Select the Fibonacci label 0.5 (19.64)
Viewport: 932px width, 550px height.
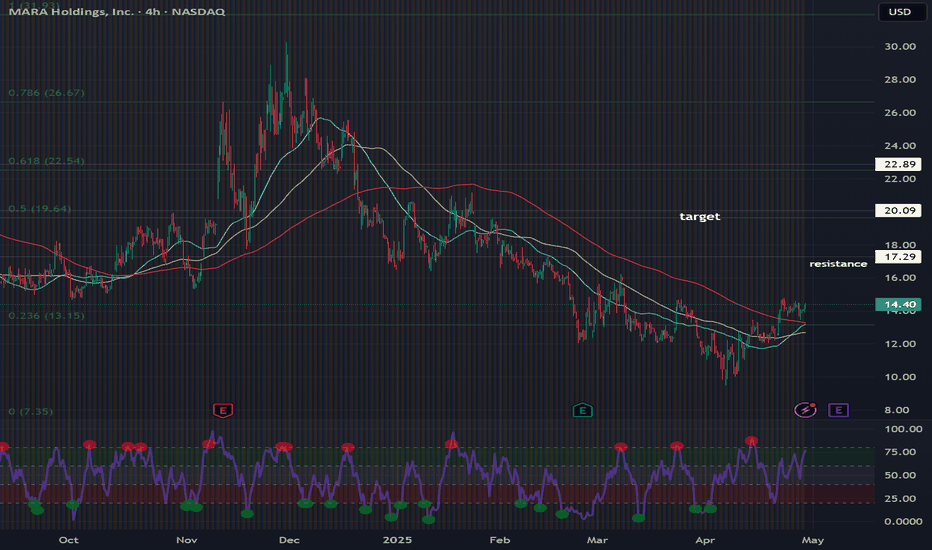[x=39, y=209]
